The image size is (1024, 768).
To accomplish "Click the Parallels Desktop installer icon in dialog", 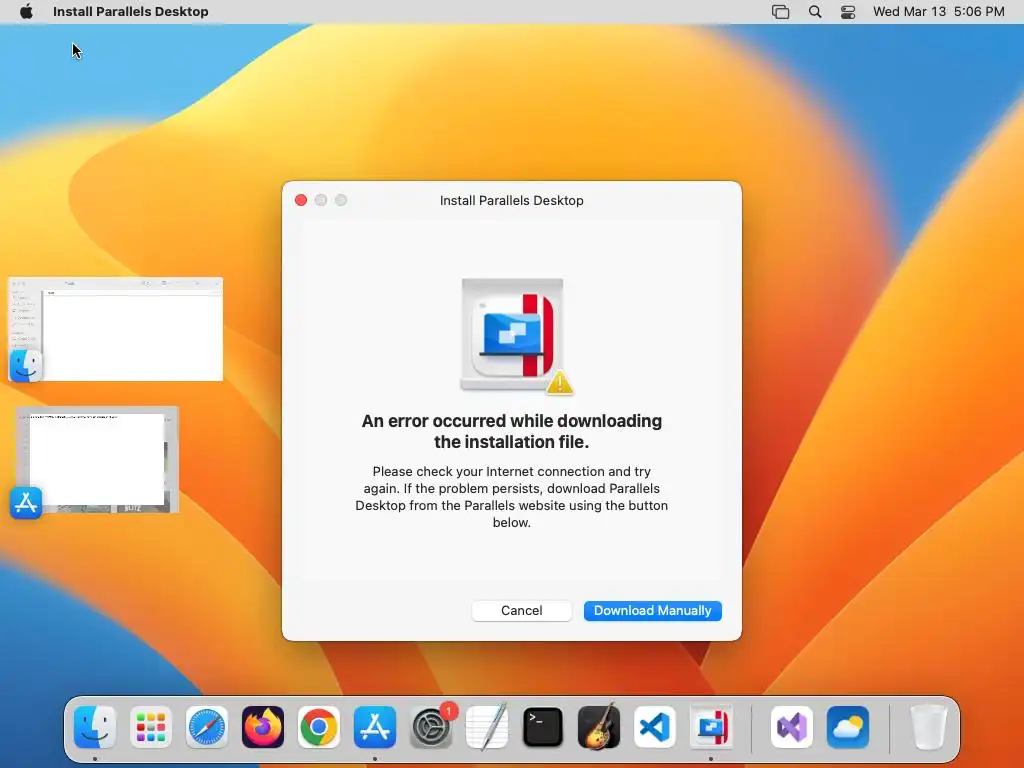I will tap(513, 334).
